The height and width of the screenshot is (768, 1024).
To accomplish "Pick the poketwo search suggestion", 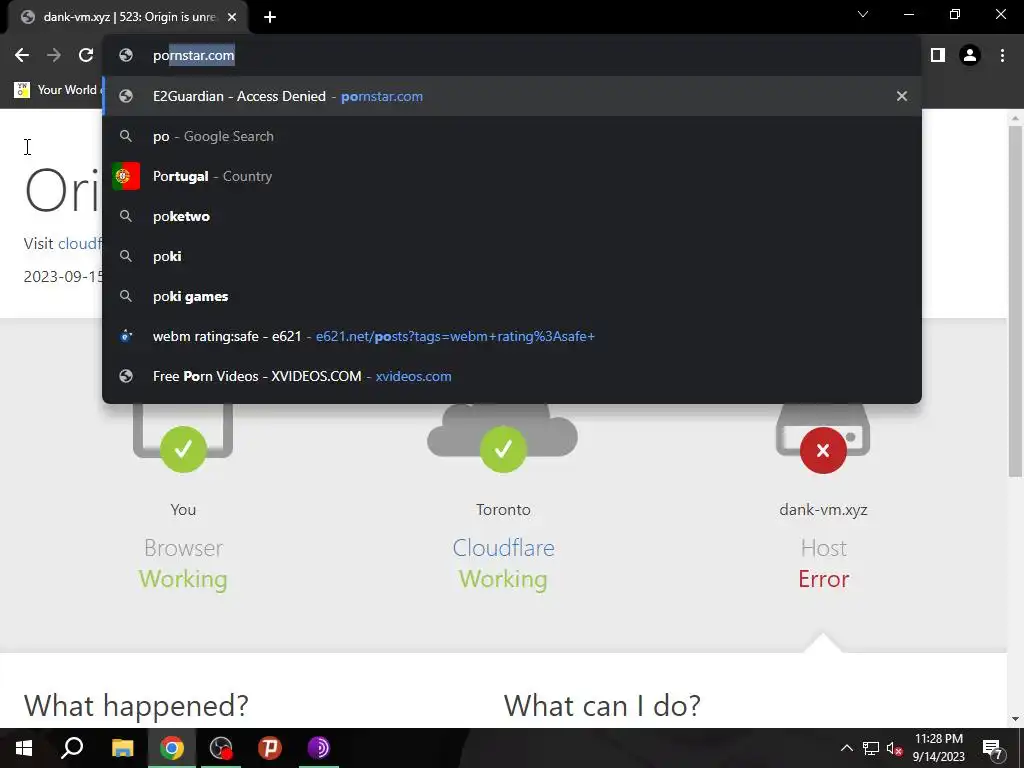I will [512, 216].
